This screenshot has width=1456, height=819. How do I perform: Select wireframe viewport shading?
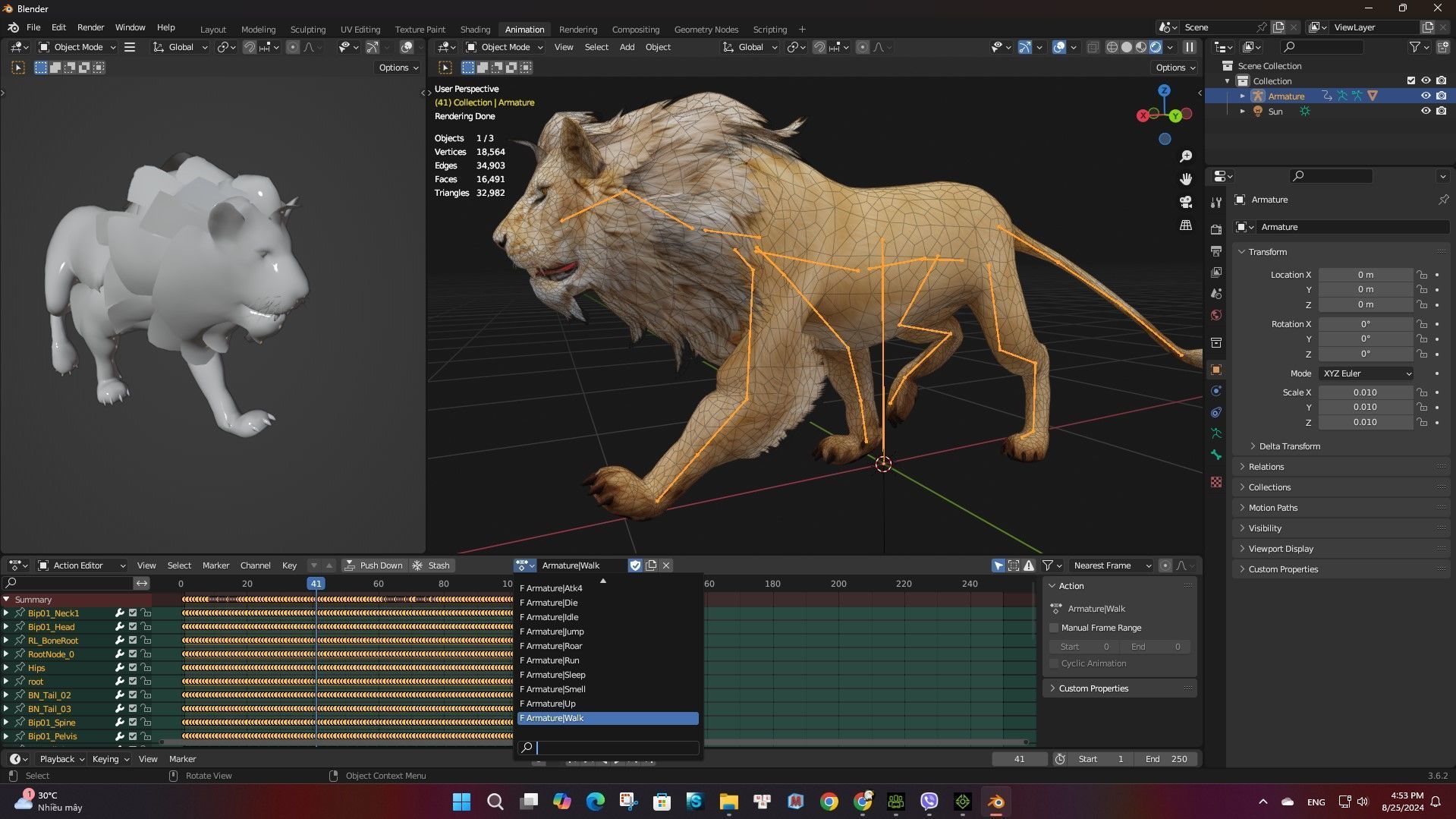click(x=1112, y=47)
